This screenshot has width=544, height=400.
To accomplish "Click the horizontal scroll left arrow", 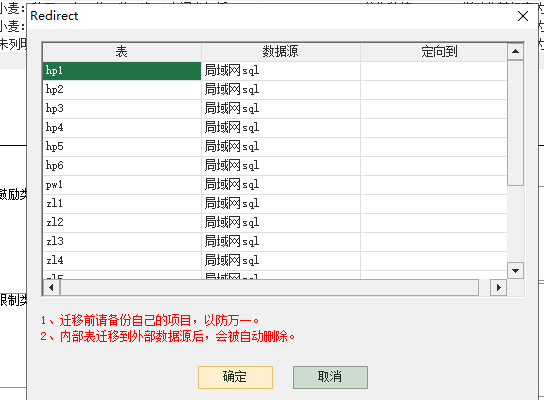I will click(x=51, y=287).
